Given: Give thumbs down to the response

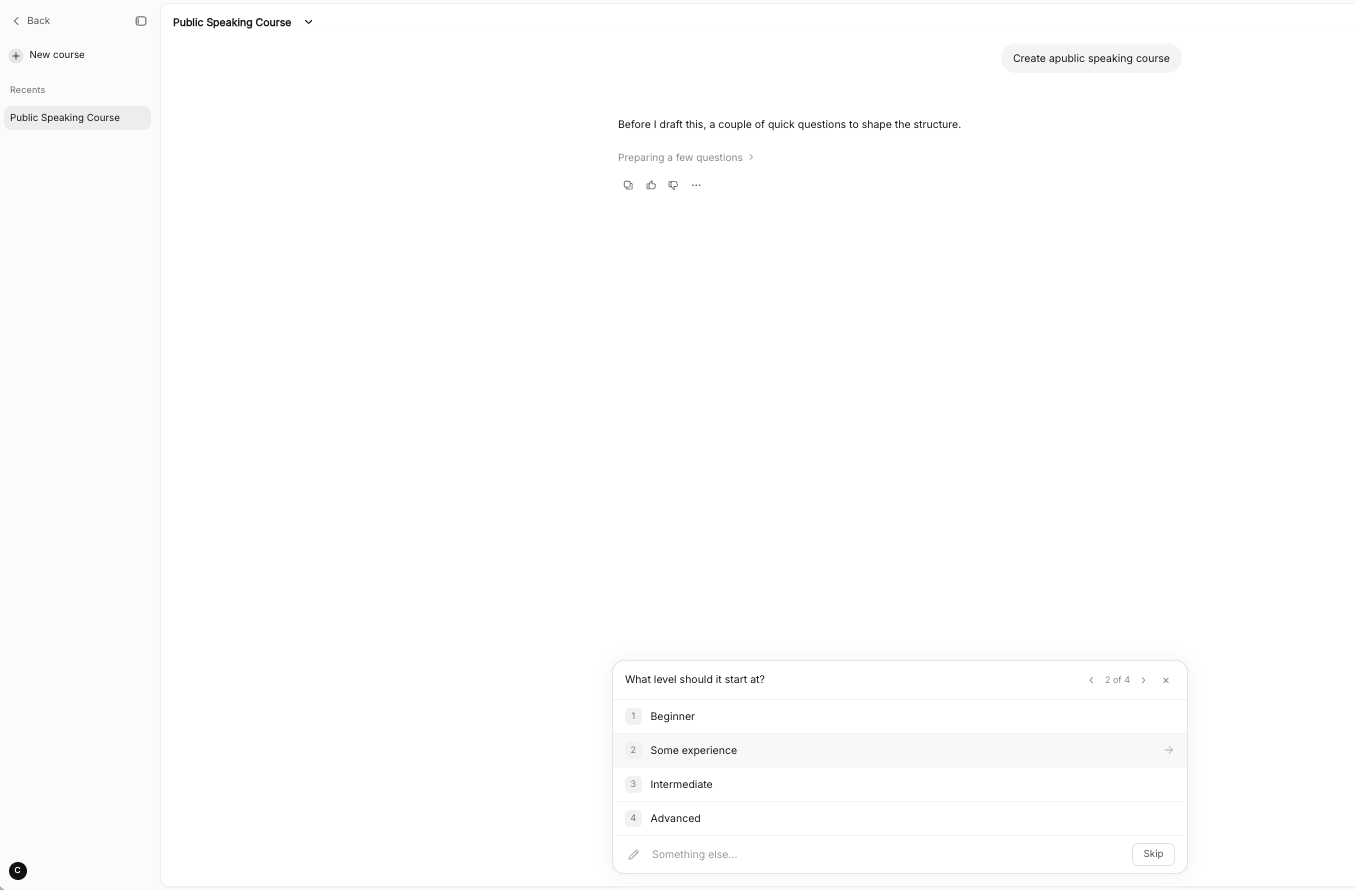Looking at the screenshot, I should click(673, 185).
